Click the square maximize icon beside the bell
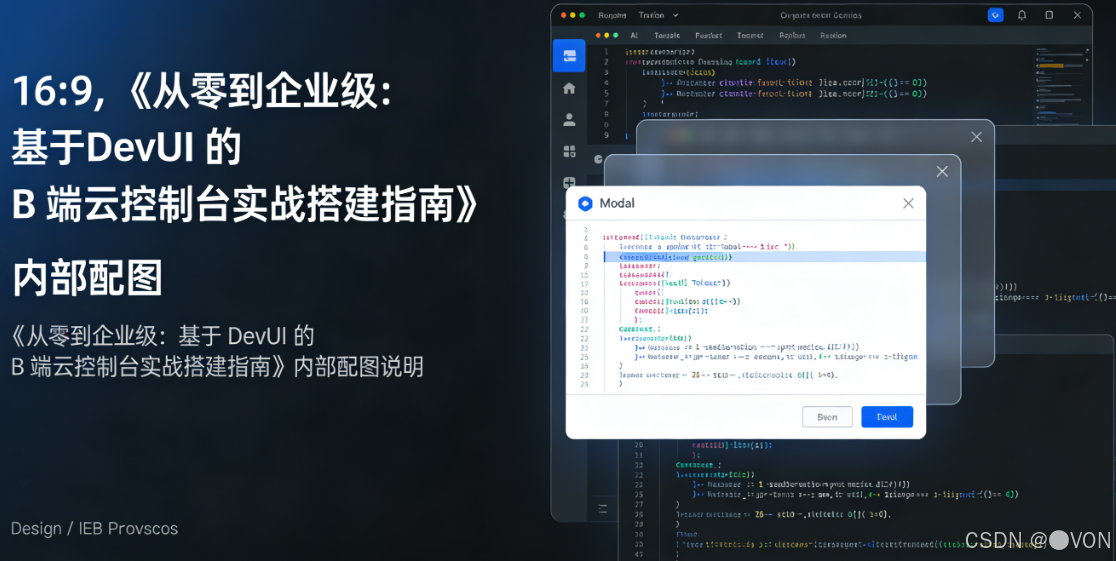Image resolution: width=1116 pixels, height=561 pixels. (x=1049, y=15)
